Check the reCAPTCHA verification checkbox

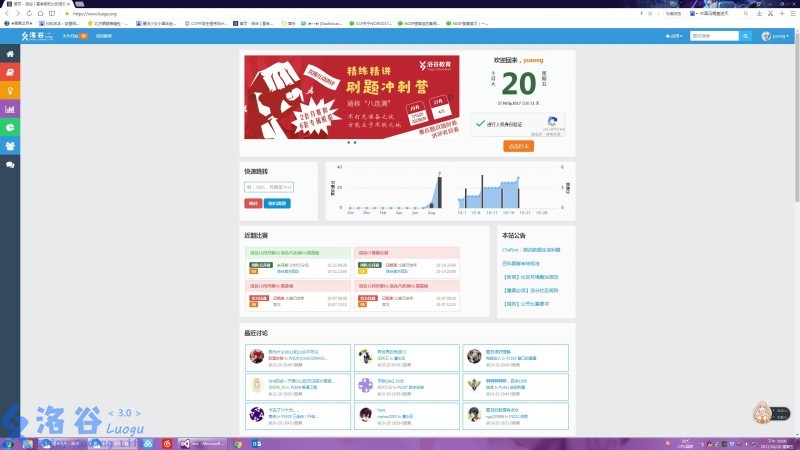(481, 124)
